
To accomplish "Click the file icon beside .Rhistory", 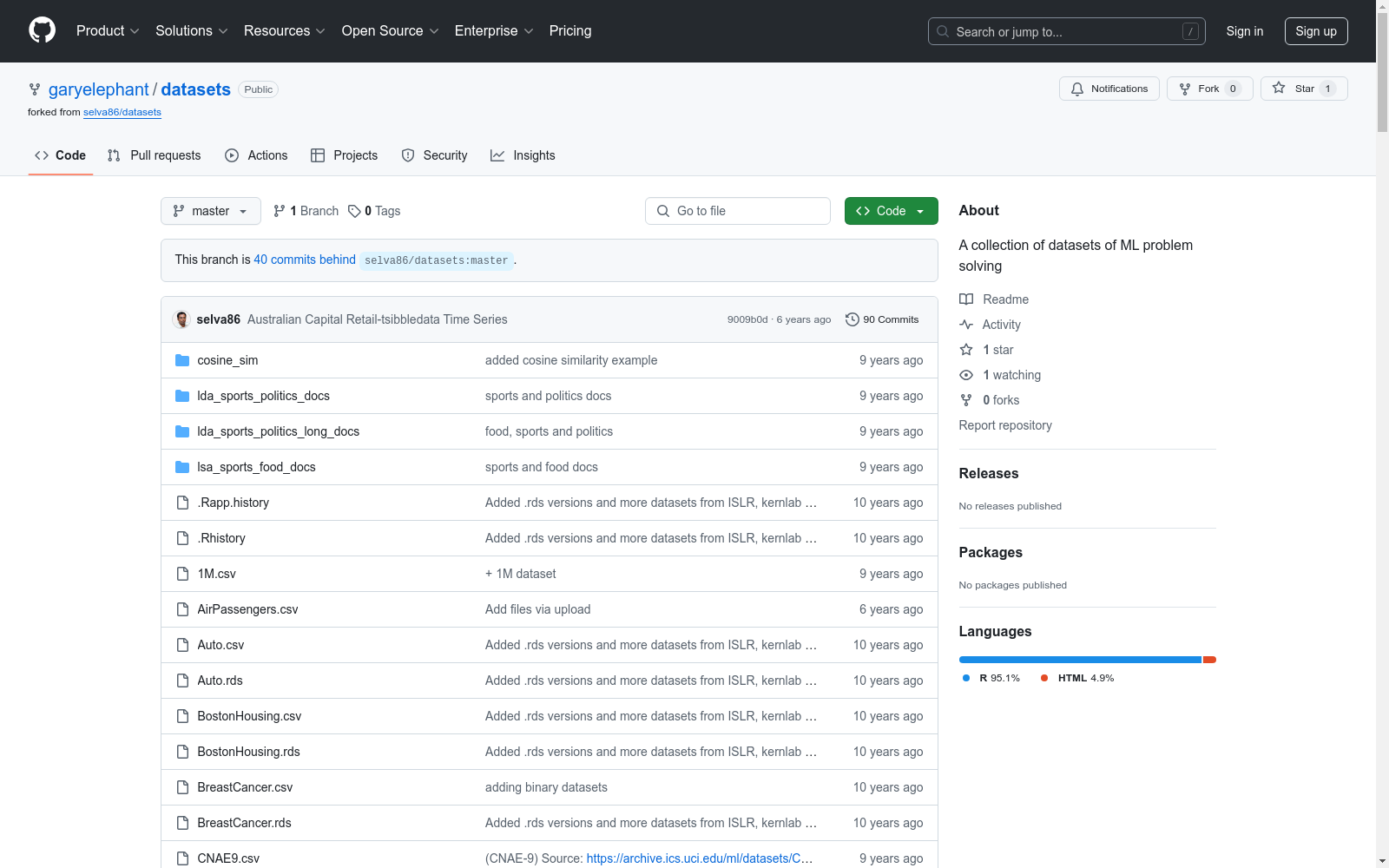I will (182, 538).
